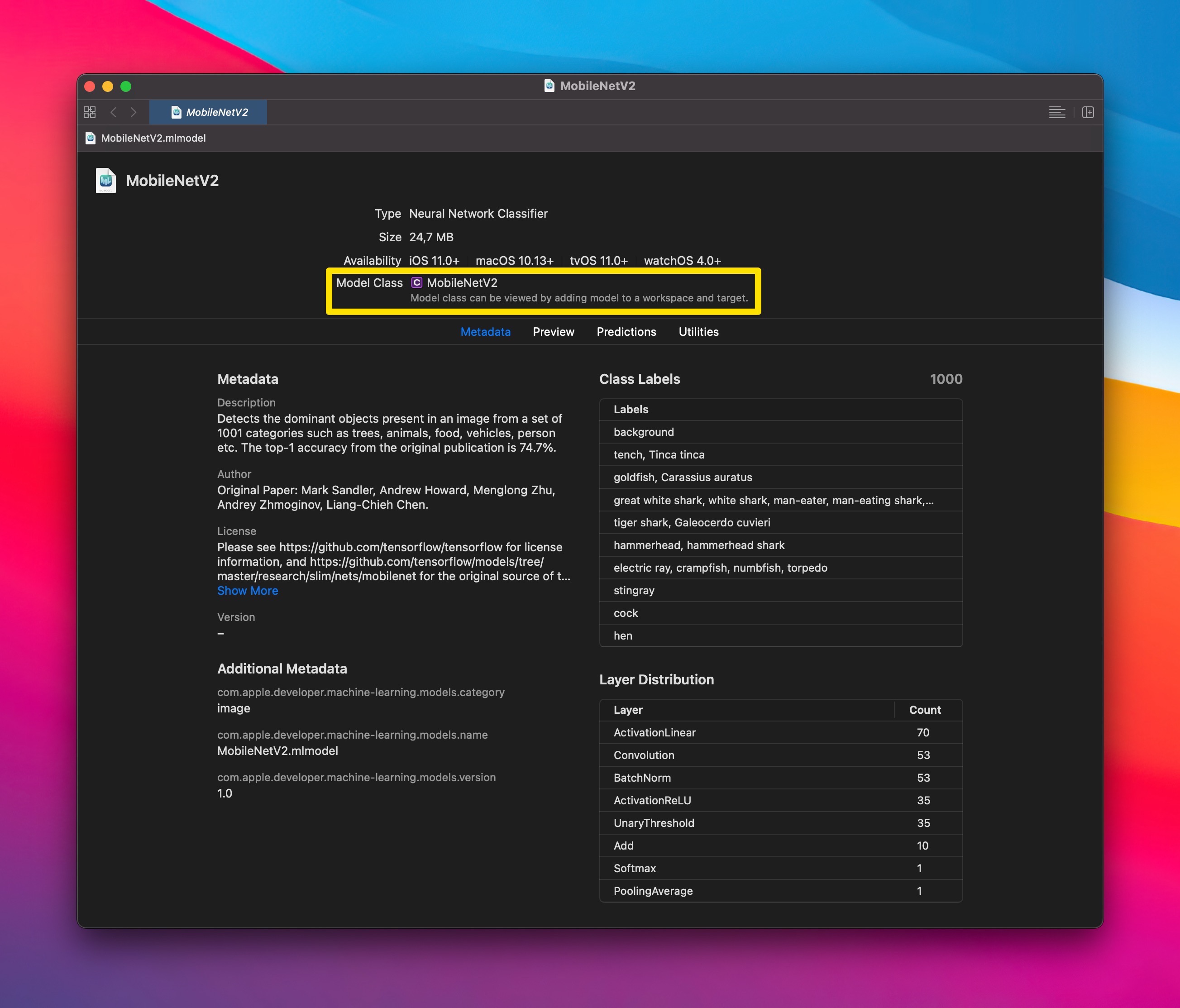Click the 'macOS 10.13+' availability value
The image size is (1180, 1008).
(514, 261)
